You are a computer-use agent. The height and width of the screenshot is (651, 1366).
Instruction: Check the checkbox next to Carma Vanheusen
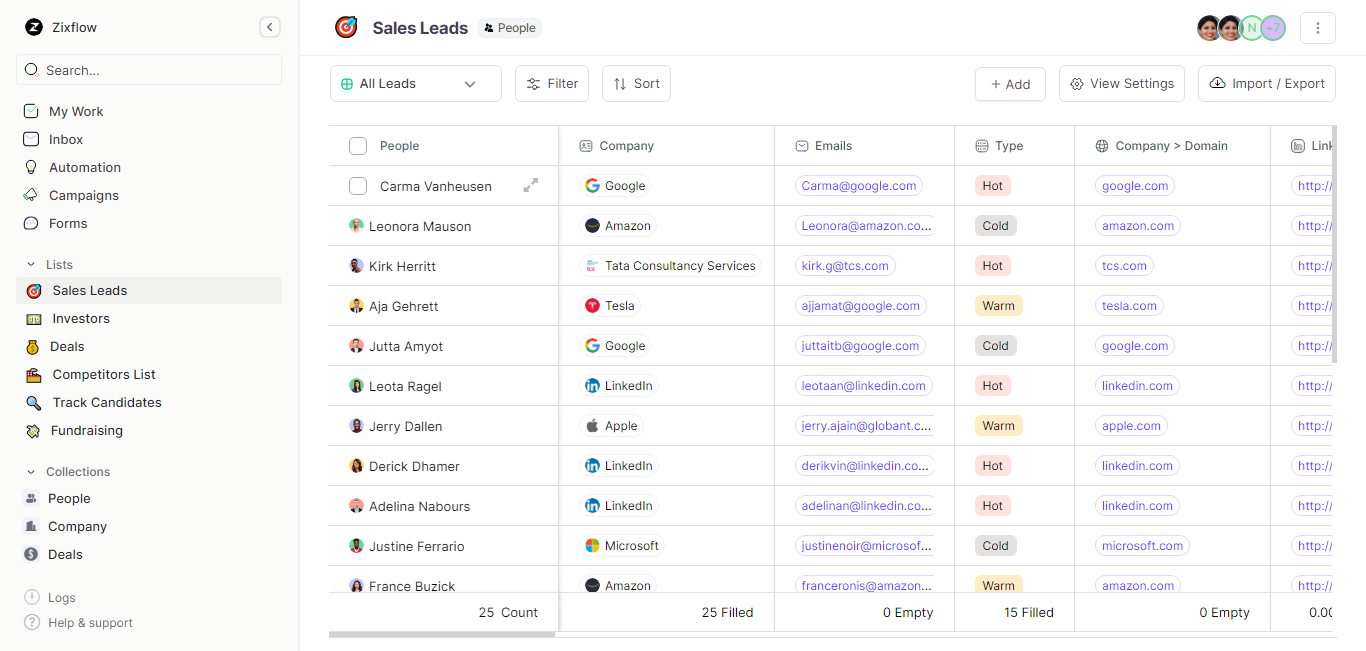click(357, 186)
